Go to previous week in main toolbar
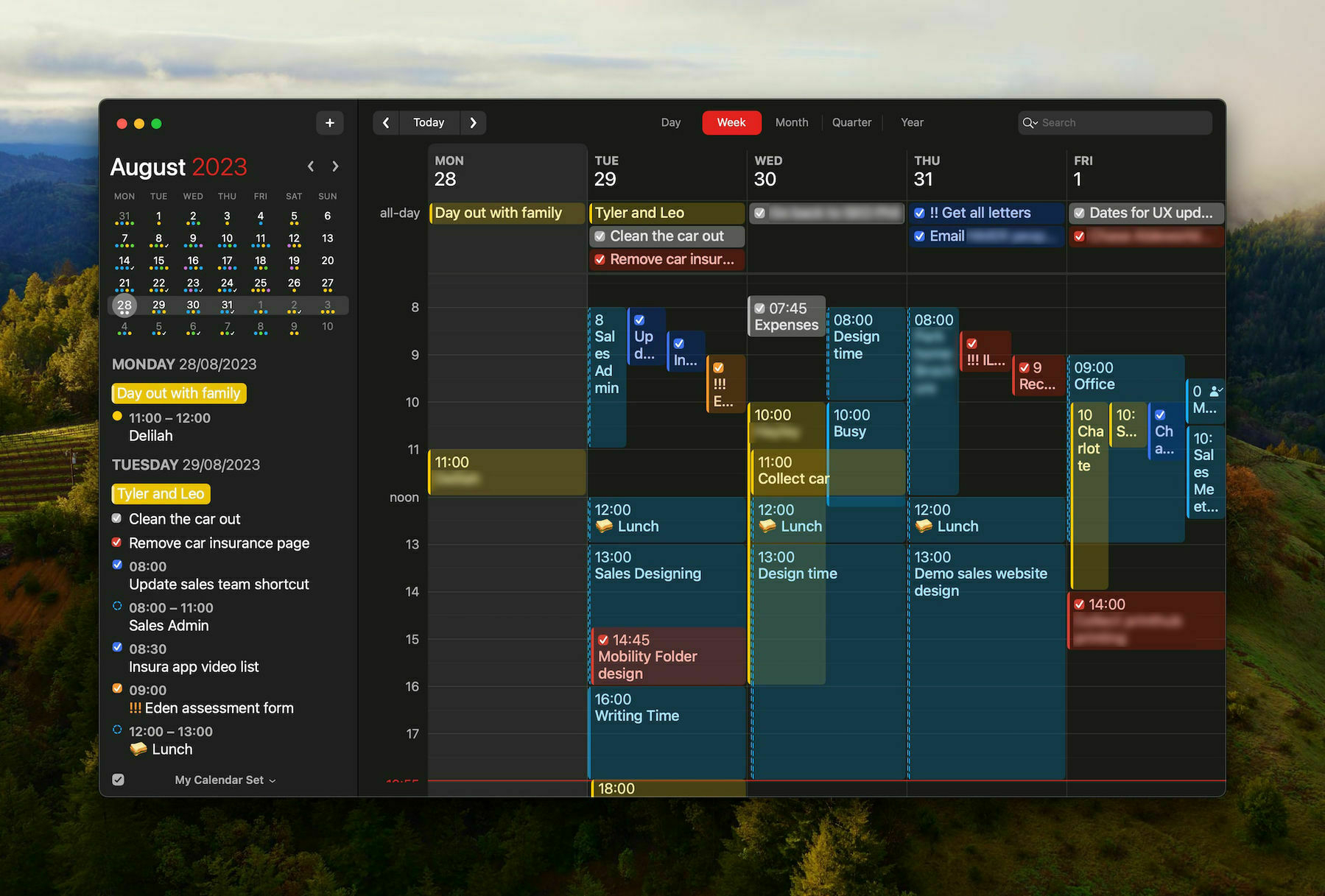 (386, 123)
